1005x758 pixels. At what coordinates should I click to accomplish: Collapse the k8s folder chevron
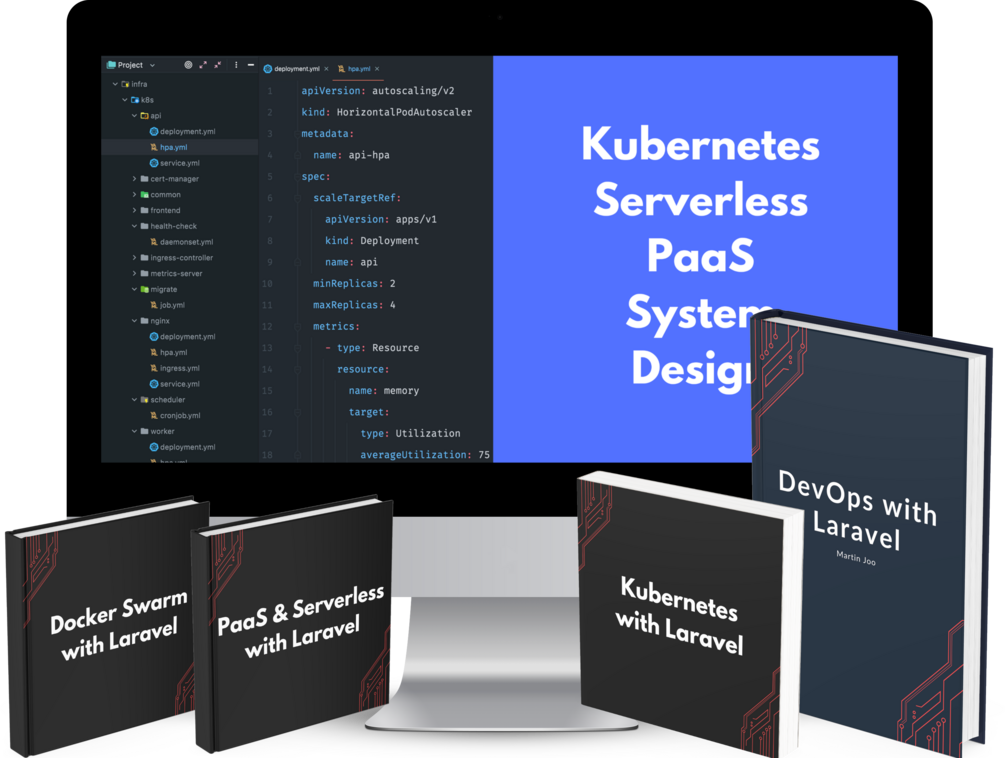pos(125,100)
